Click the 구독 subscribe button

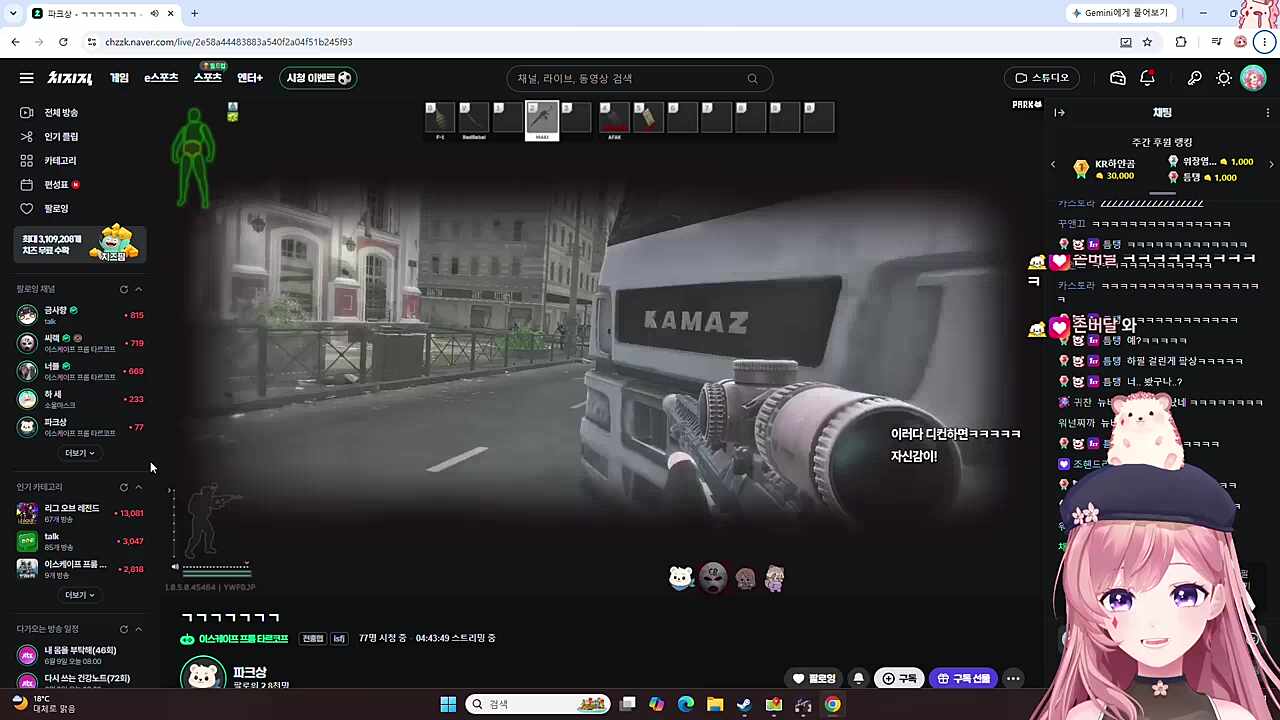pyautogui.click(x=899, y=679)
